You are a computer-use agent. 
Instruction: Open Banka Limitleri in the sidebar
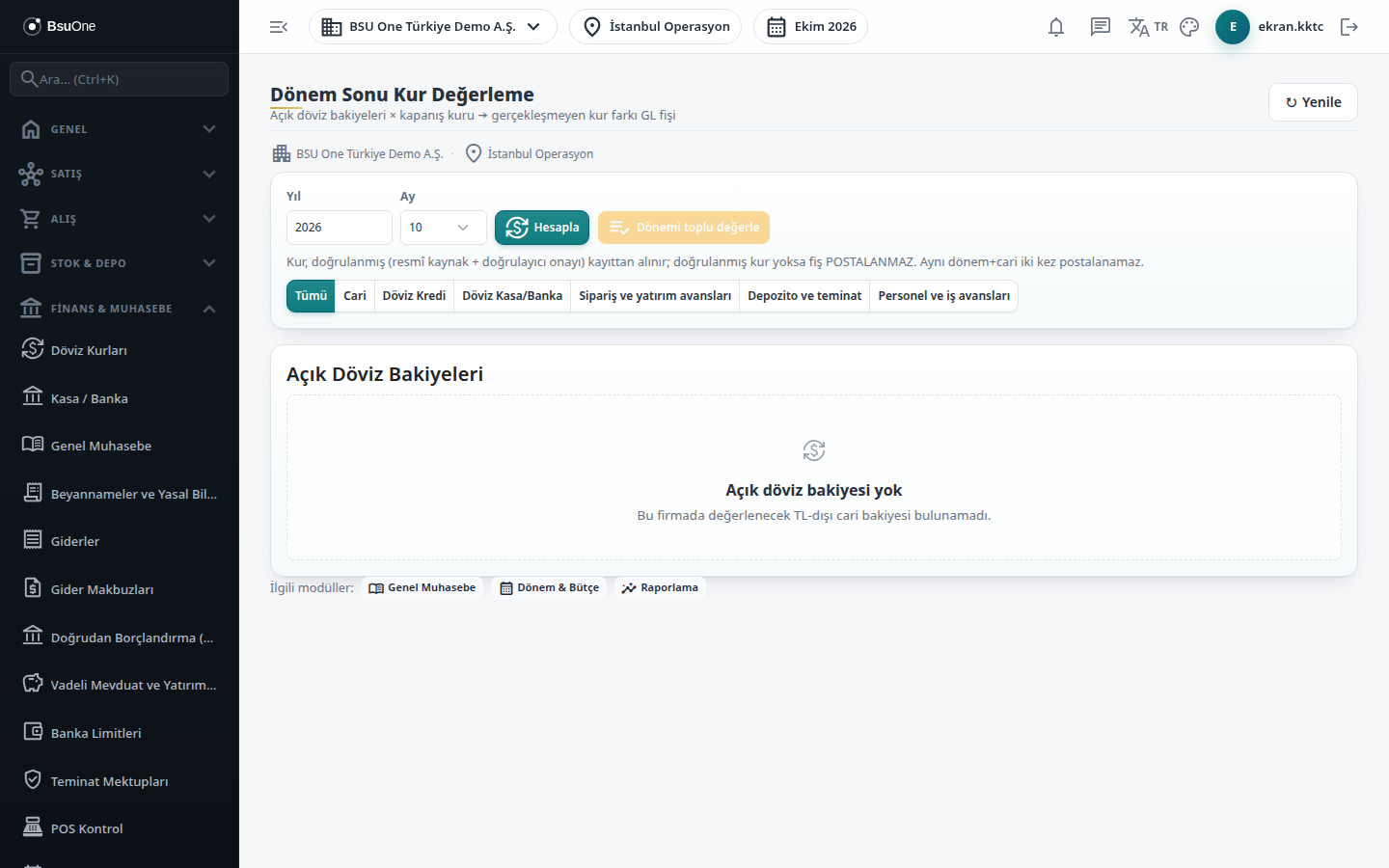coord(120,733)
